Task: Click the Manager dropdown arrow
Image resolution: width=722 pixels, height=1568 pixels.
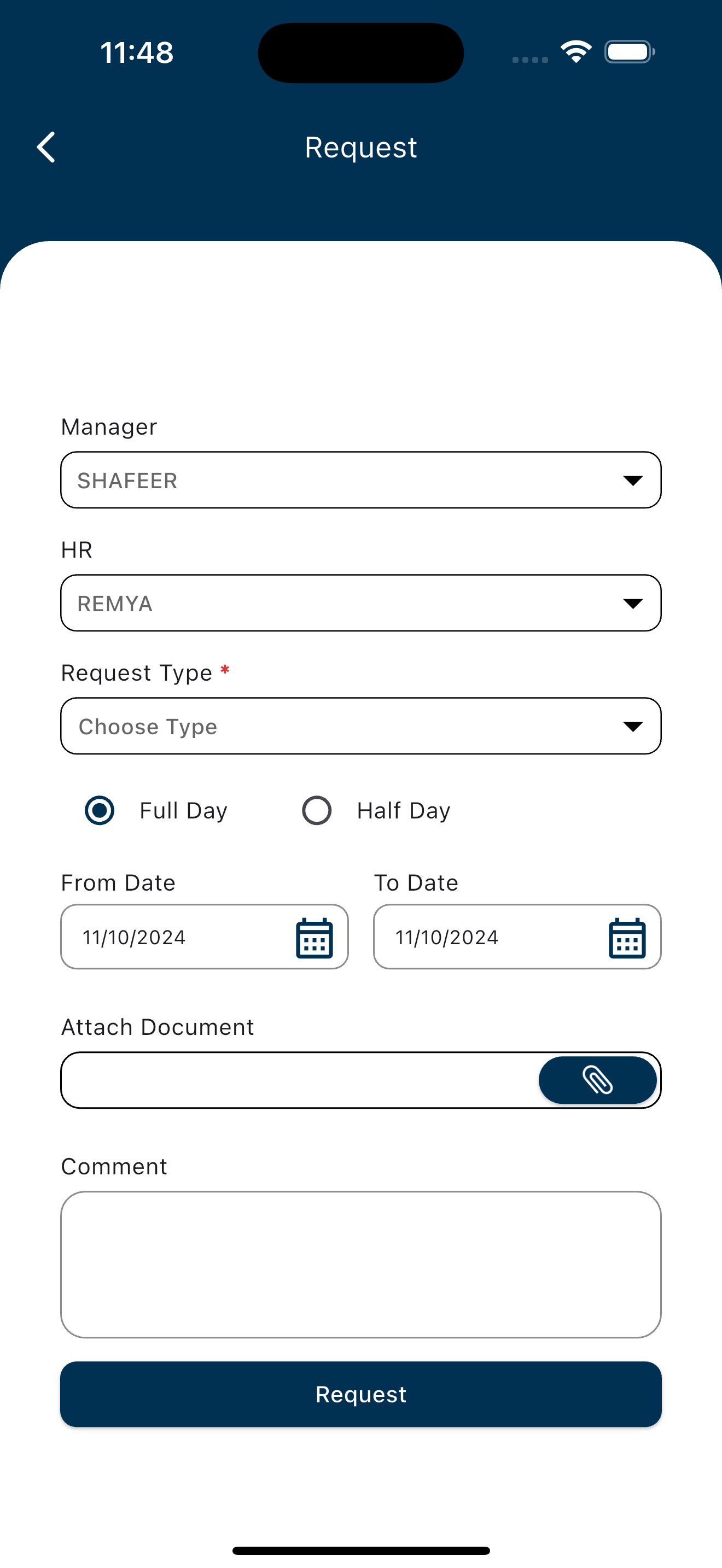Action: point(633,480)
